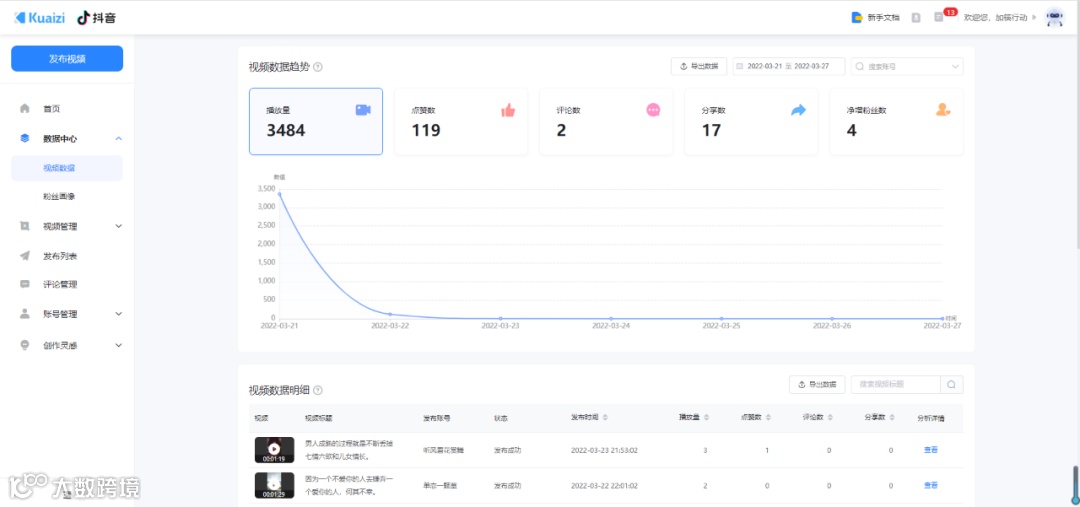
Task: Click the 2022-03-22 chart data point
Action: pos(390,315)
